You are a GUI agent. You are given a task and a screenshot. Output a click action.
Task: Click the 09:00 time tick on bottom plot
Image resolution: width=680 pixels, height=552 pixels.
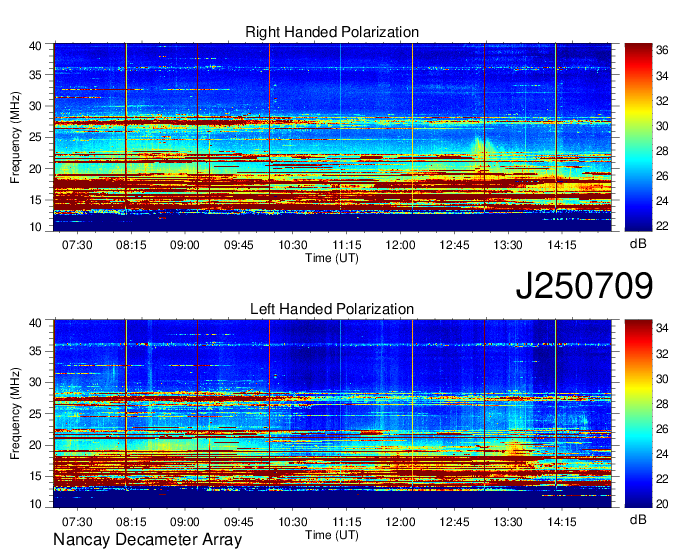coord(185,522)
